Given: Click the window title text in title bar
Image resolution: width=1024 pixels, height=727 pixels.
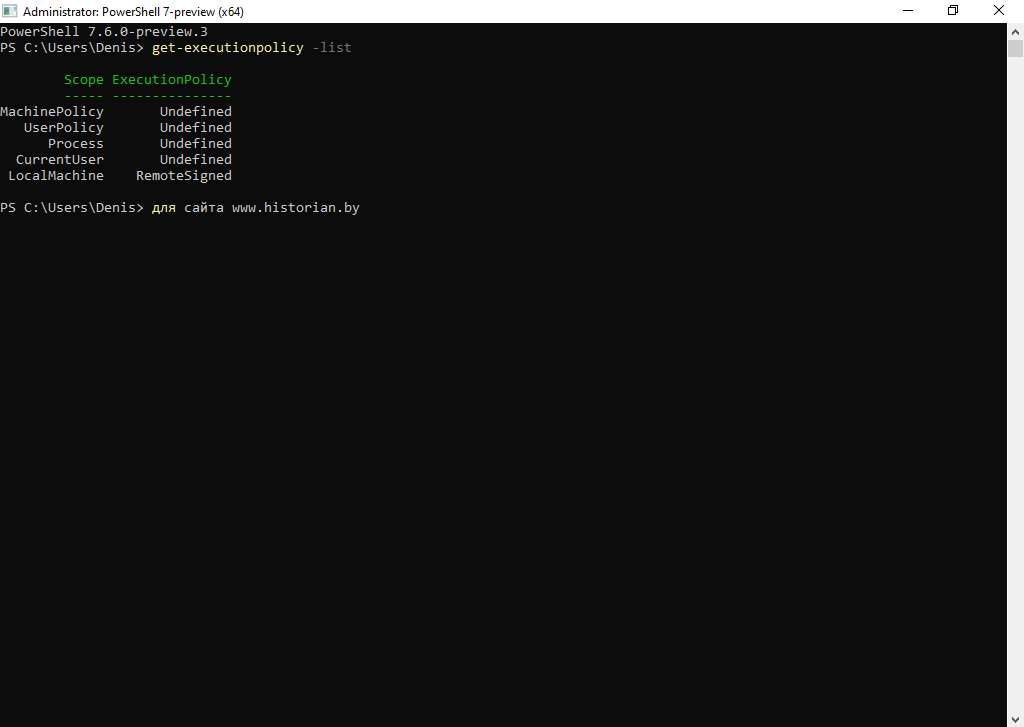Looking at the screenshot, I should [x=133, y=12].
